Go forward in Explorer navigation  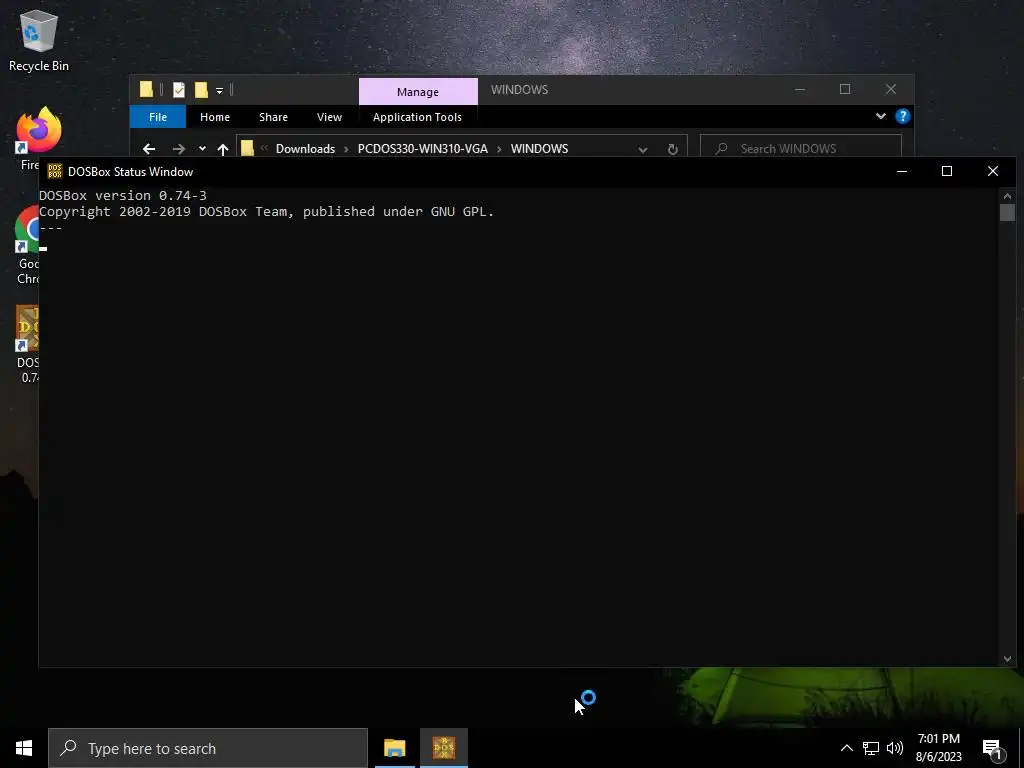pyautogui.click(x=178, y=149)
